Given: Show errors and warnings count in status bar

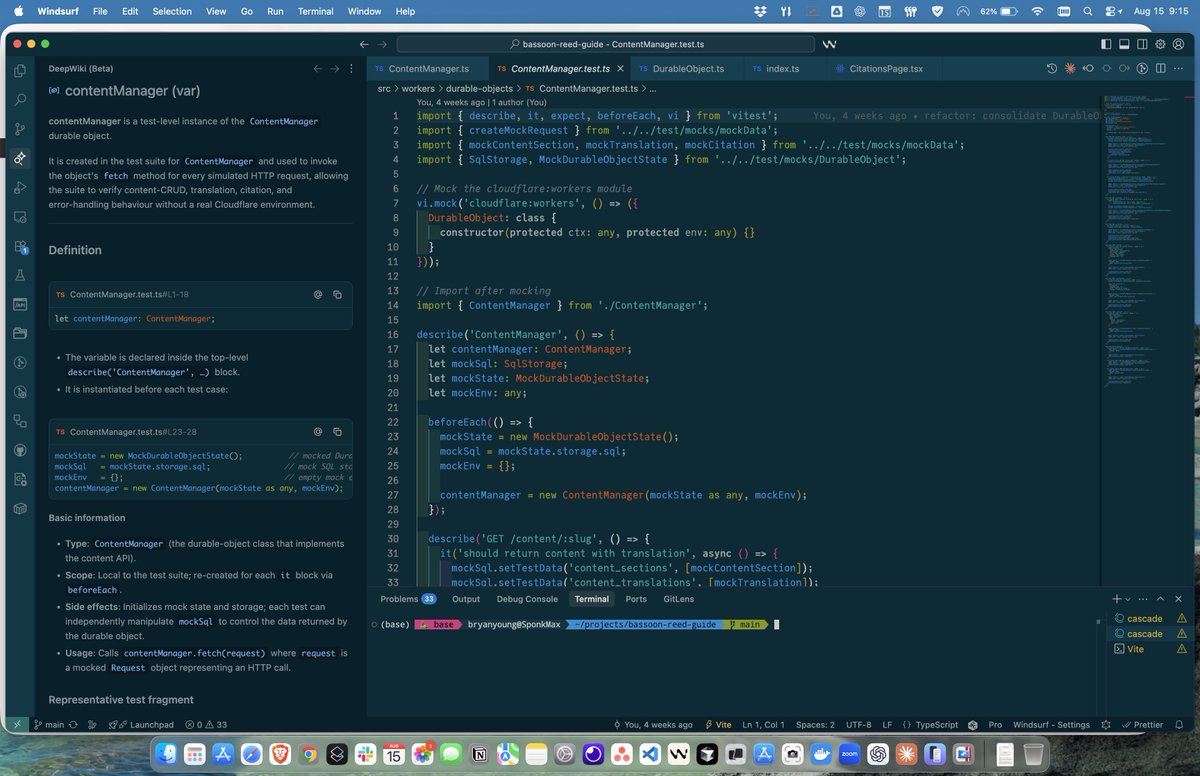Looking at the screenshot, I should tap(205, 725).
